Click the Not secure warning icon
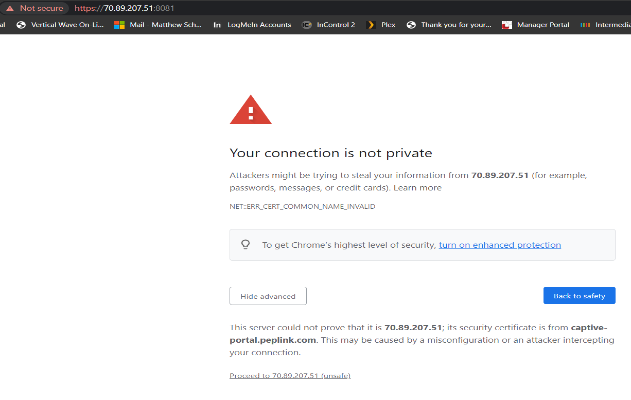Screen dimensions: 631x400 click(x=10, y=8)
